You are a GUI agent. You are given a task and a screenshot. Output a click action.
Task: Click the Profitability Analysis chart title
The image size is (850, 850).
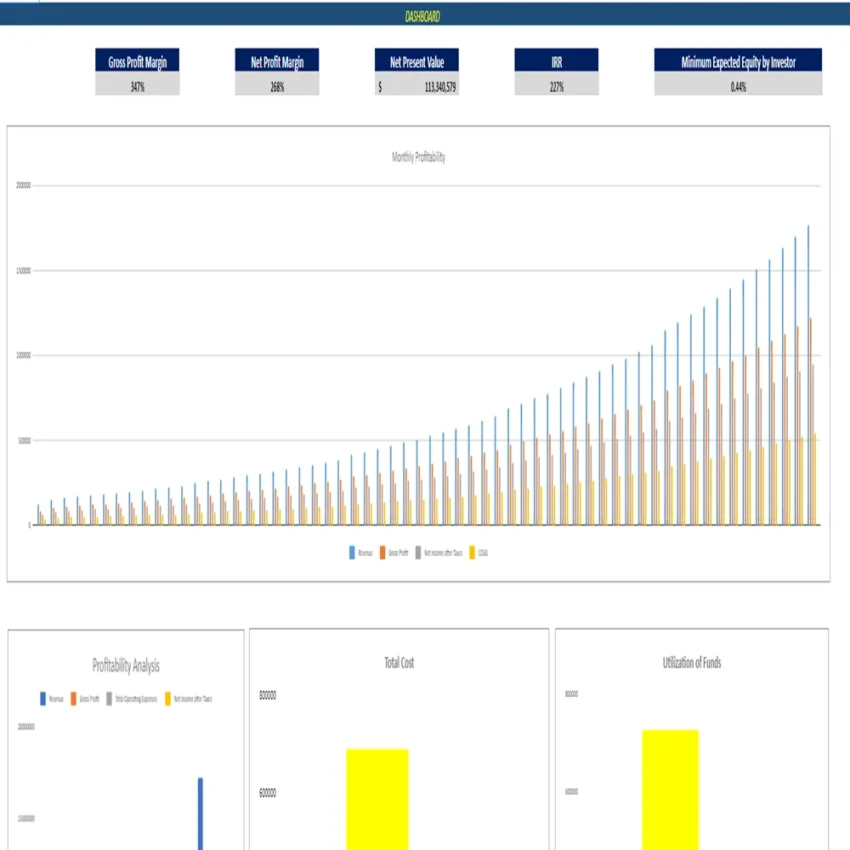click(x=125, y=666)
